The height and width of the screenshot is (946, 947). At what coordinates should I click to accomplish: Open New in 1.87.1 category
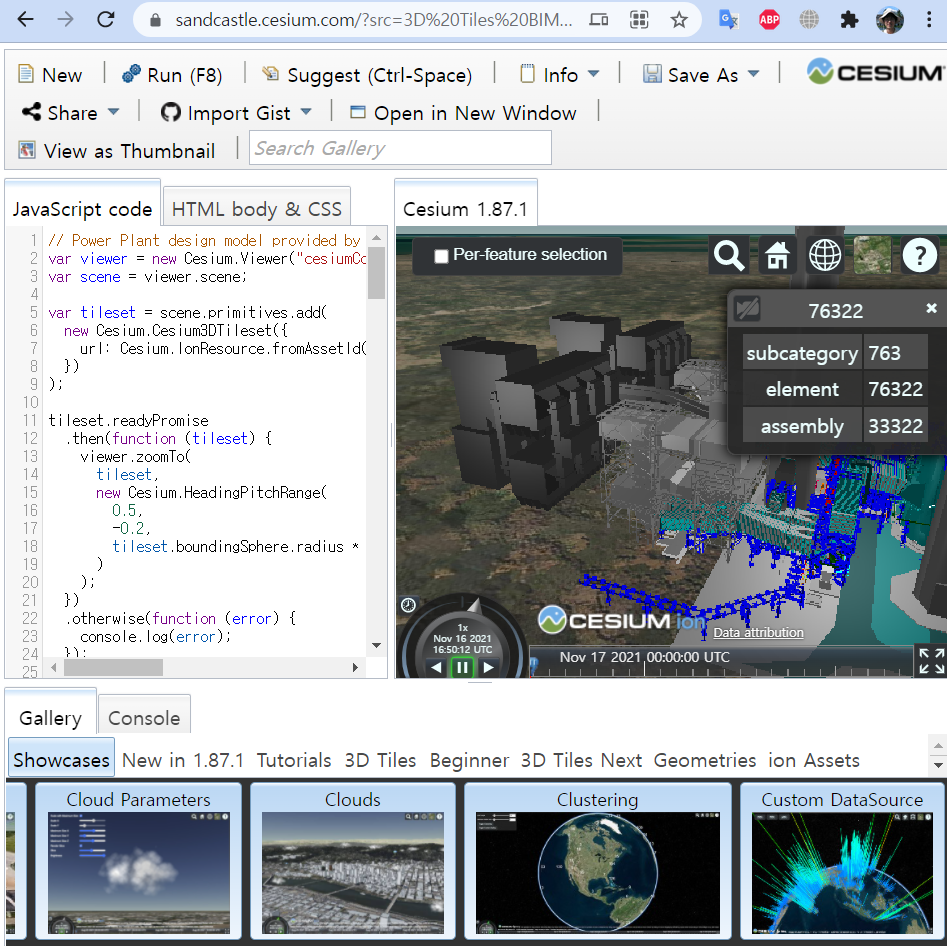183,760
